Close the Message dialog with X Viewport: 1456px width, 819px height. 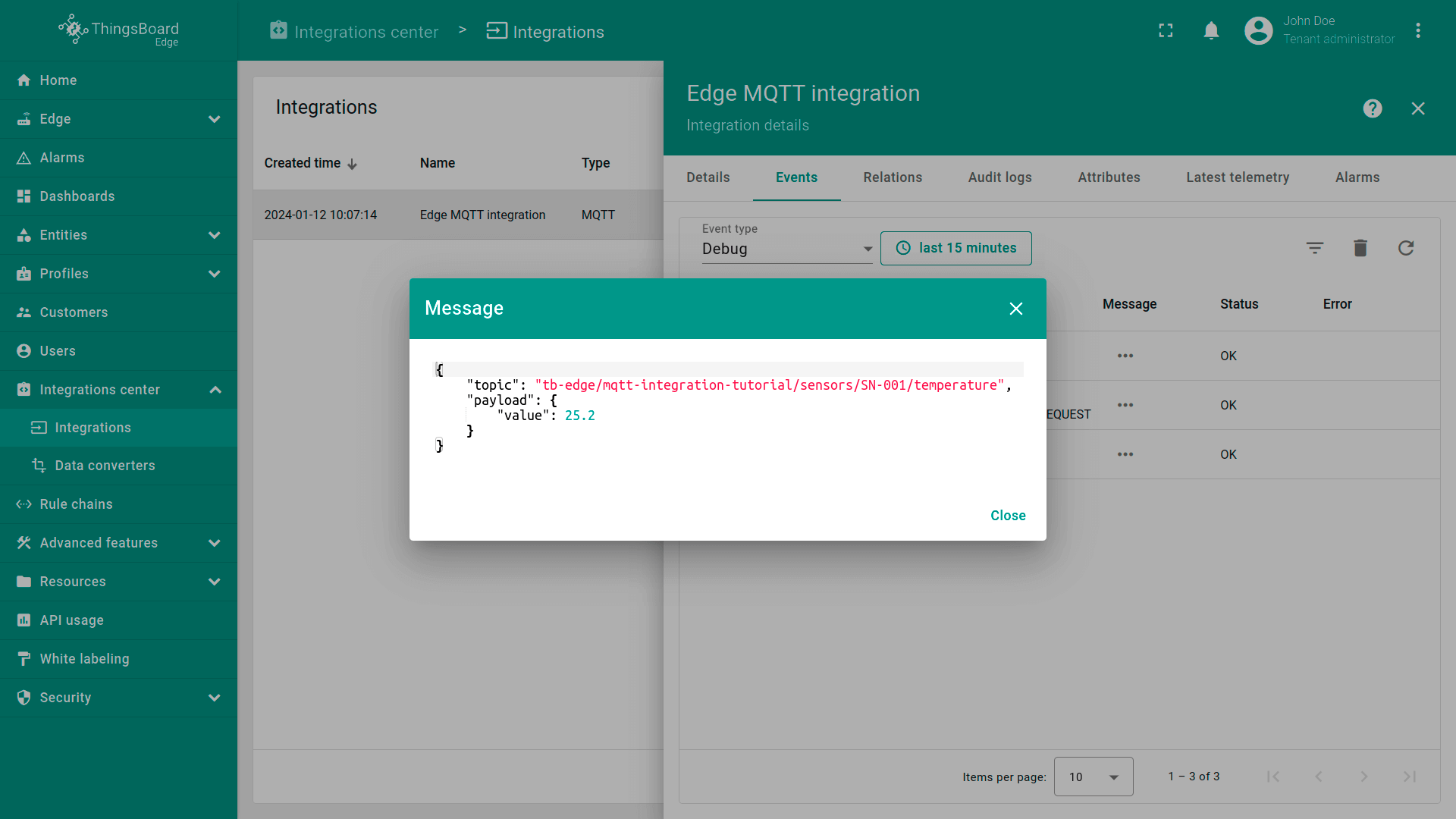pos(1015,309)
